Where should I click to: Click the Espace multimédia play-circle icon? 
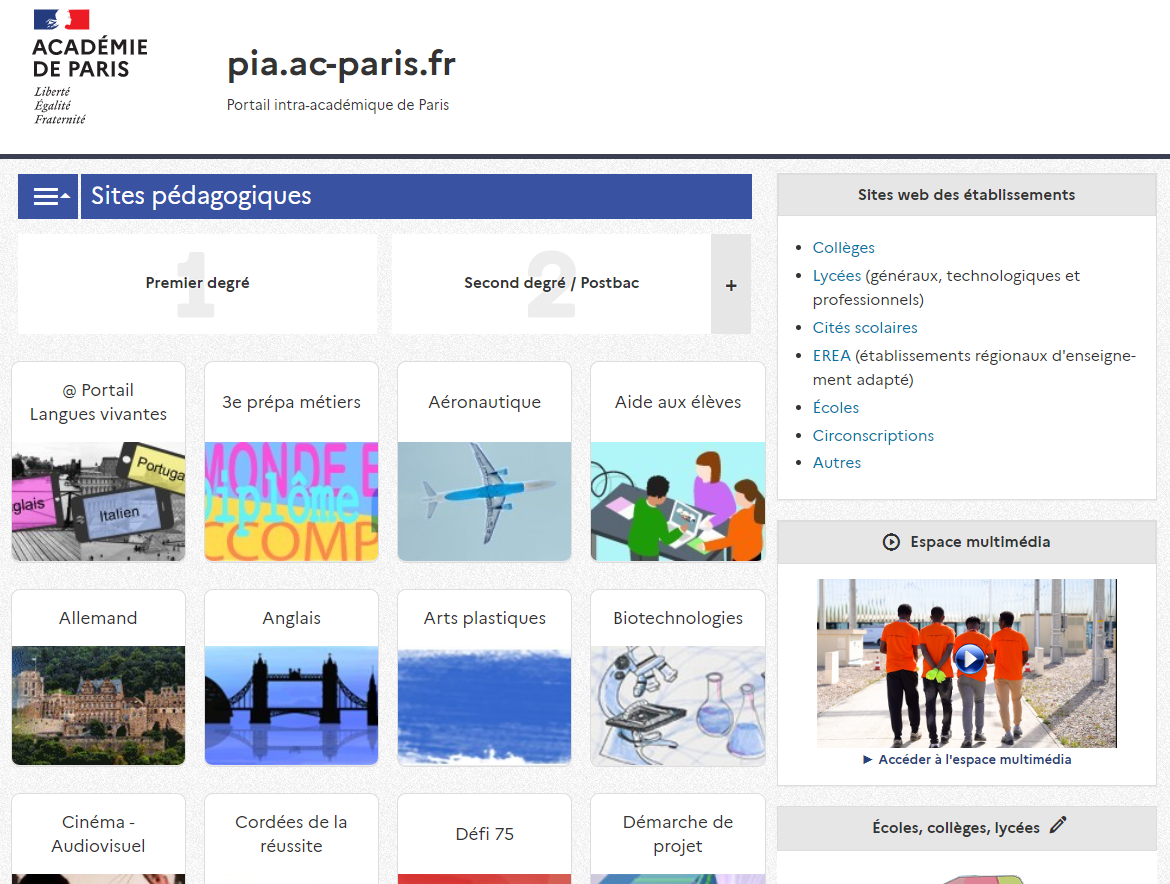pos(891,542)
